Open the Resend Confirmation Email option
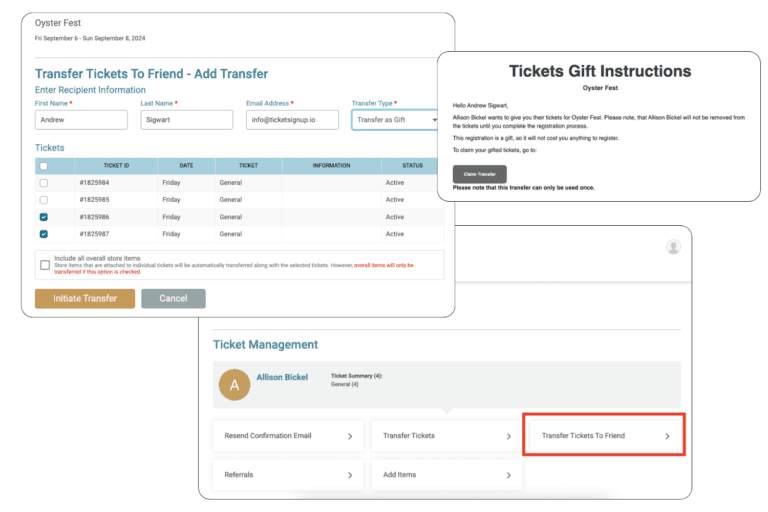 click(x=287, y=436)
